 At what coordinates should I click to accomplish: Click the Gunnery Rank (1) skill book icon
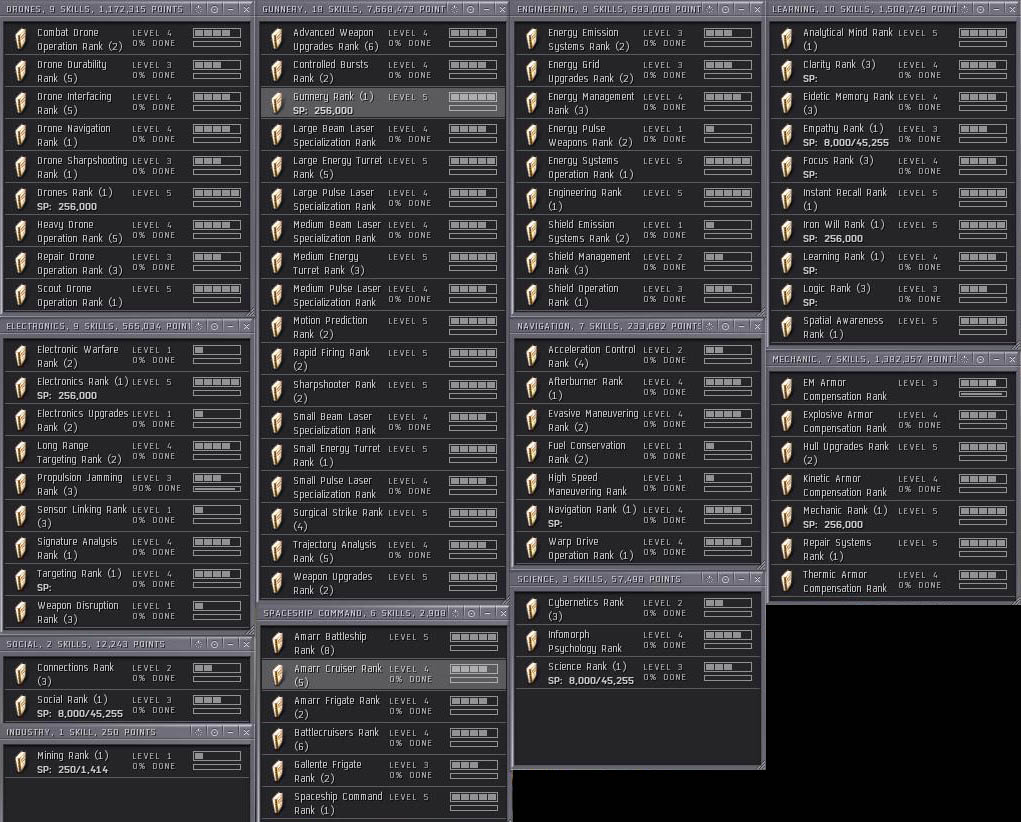coord(277,103)
